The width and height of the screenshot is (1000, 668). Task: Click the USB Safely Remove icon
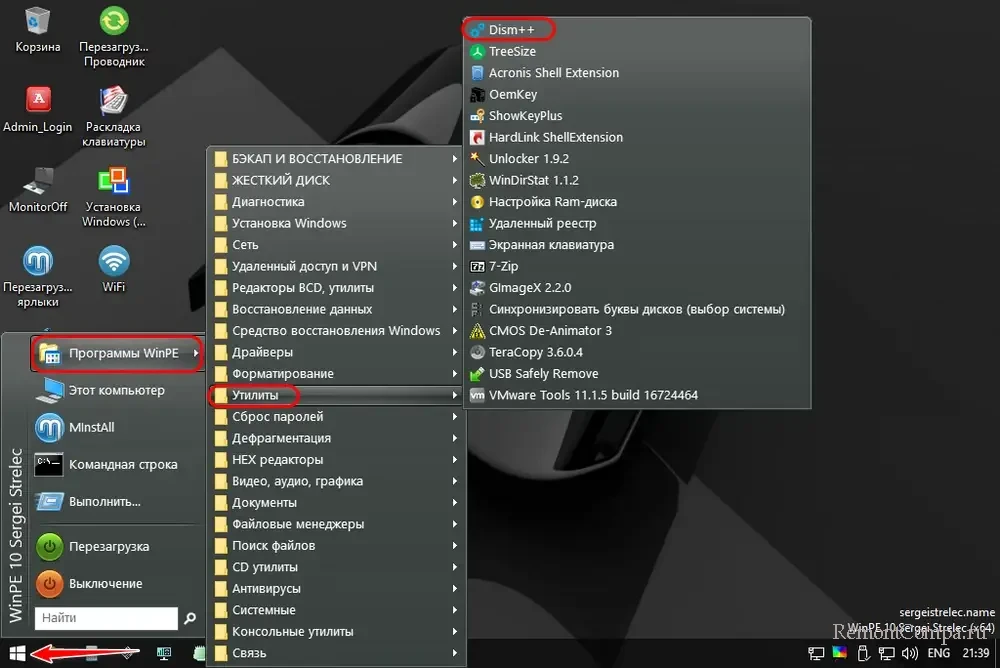[x=477, y=374]
